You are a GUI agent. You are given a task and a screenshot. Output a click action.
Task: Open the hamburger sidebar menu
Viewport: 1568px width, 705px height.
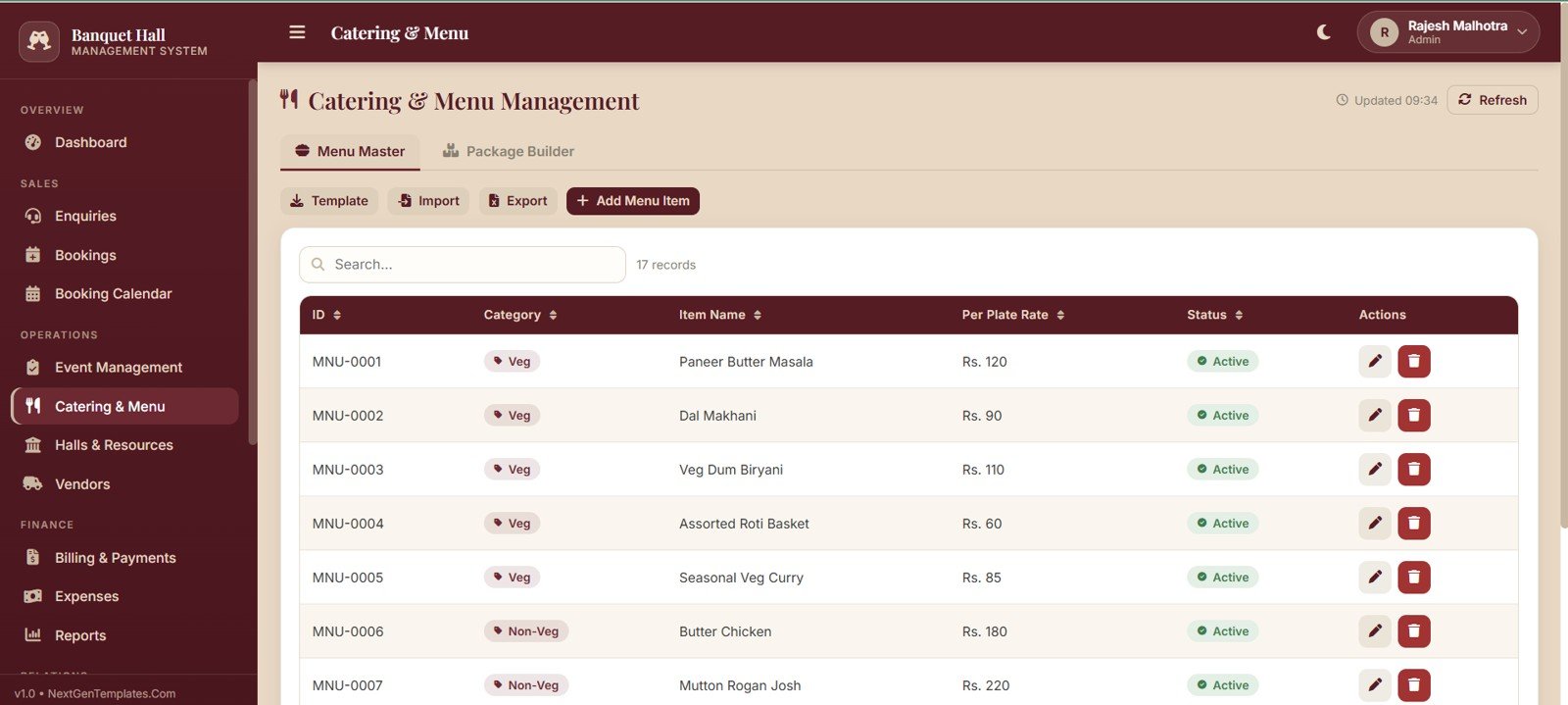click(297, 32)
